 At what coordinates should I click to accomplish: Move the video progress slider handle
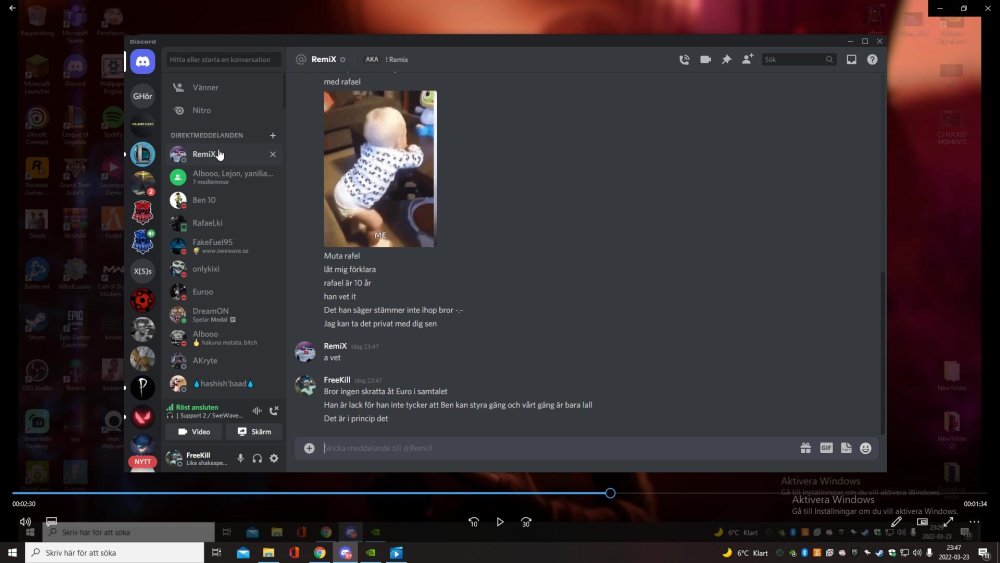610,493
